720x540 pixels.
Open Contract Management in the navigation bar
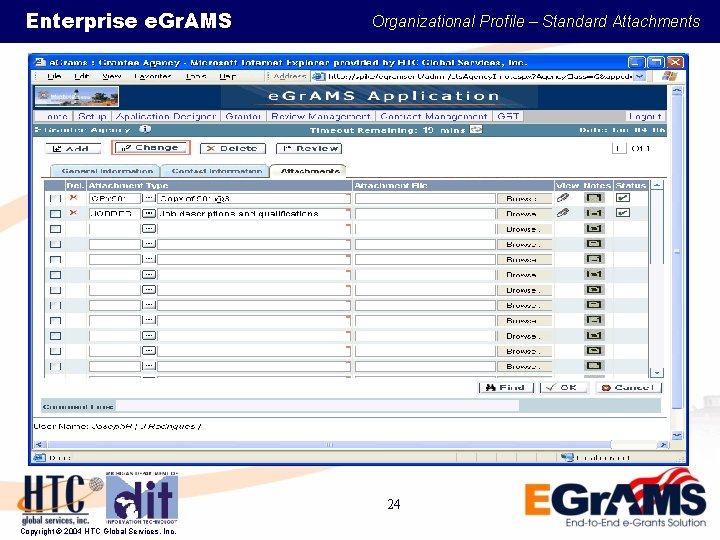tap(434, 116)
